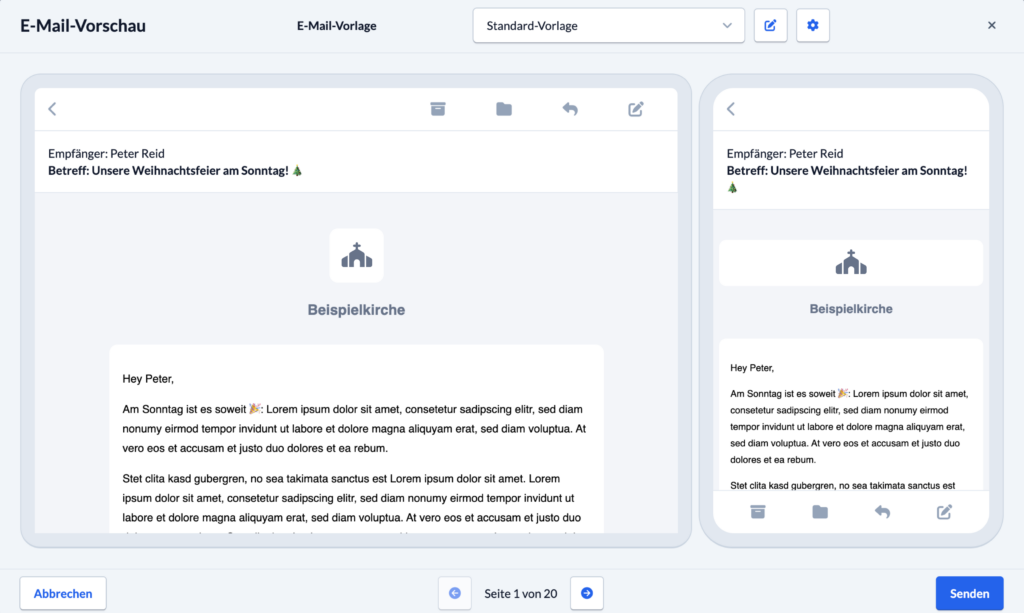Click compose icon in desktop preview toolbar
Screen dimensions: 1024x613
636,109
